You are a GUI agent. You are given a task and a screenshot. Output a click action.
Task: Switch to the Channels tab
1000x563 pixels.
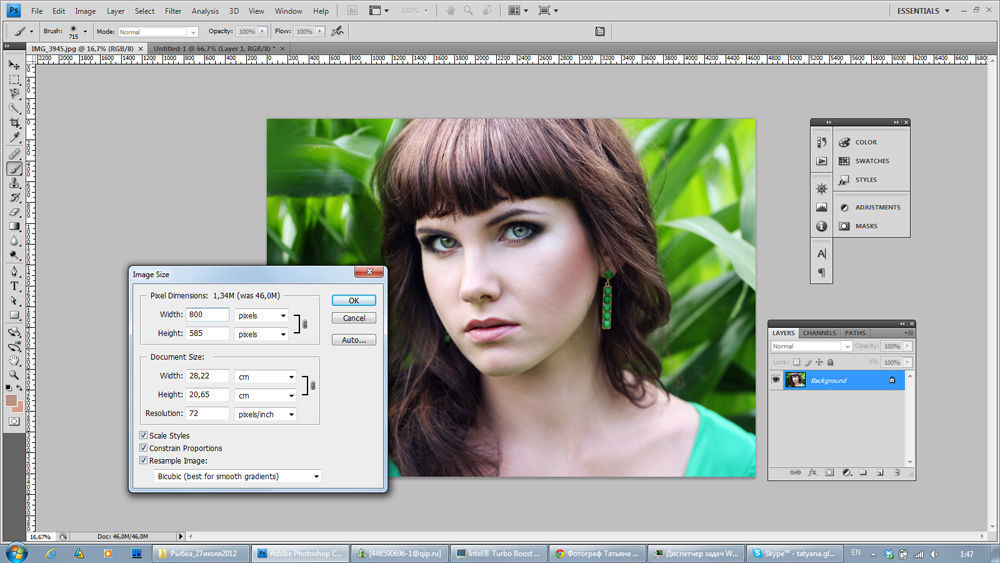(x=819, y=333)
